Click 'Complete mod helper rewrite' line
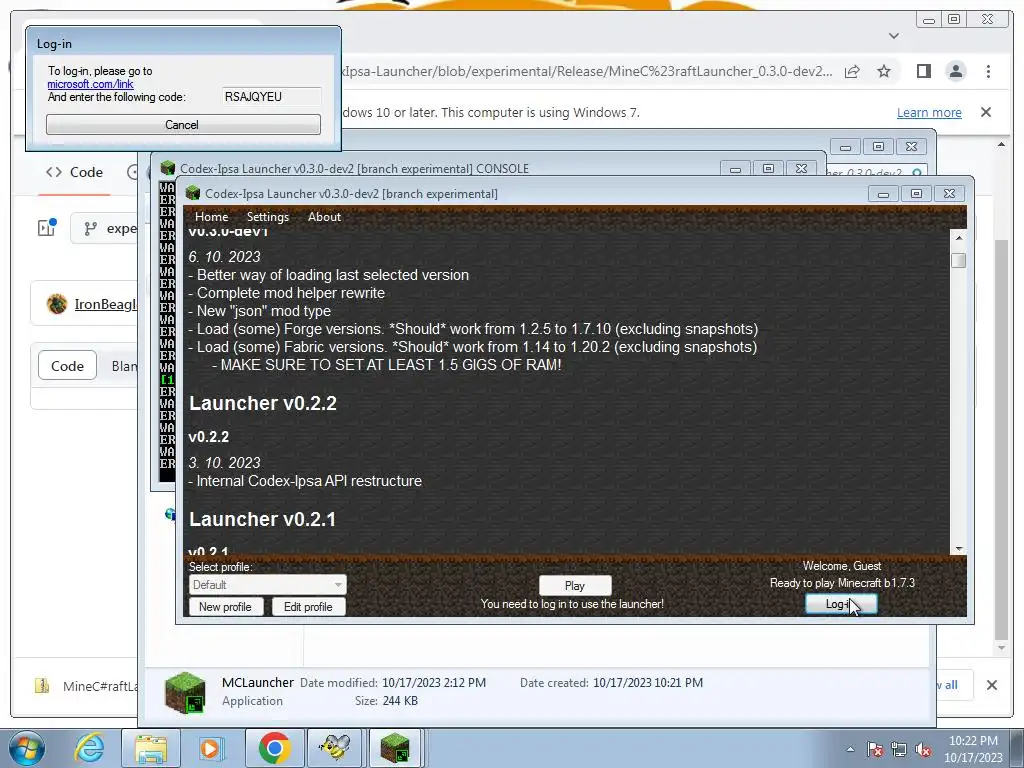The height and width of the screenshot is (768, 1024). (x=287, y=293)
